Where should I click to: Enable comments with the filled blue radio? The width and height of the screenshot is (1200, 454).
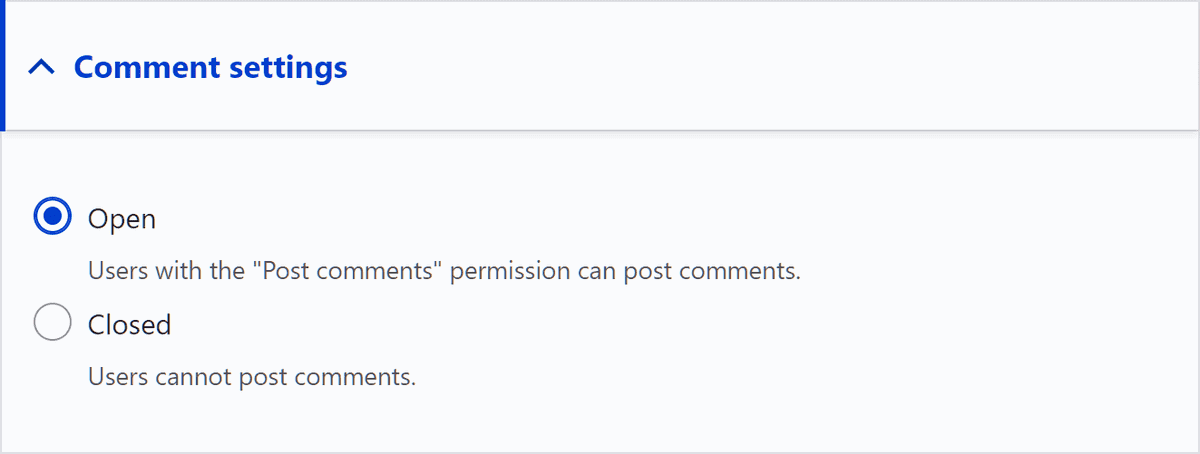[52, 217]
